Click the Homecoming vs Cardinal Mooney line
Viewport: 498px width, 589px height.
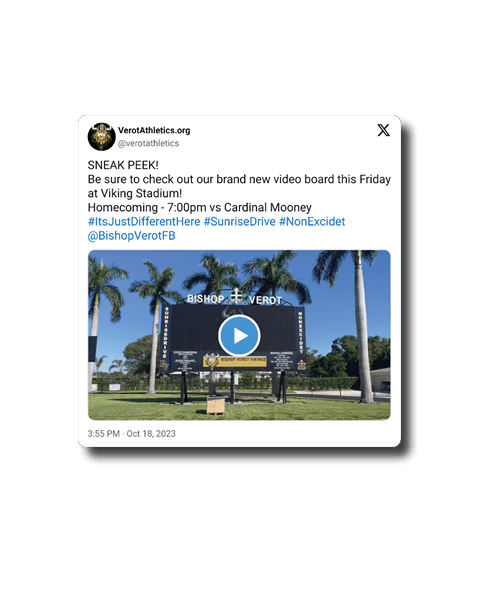pyautogui.click(x=200, y=207)
